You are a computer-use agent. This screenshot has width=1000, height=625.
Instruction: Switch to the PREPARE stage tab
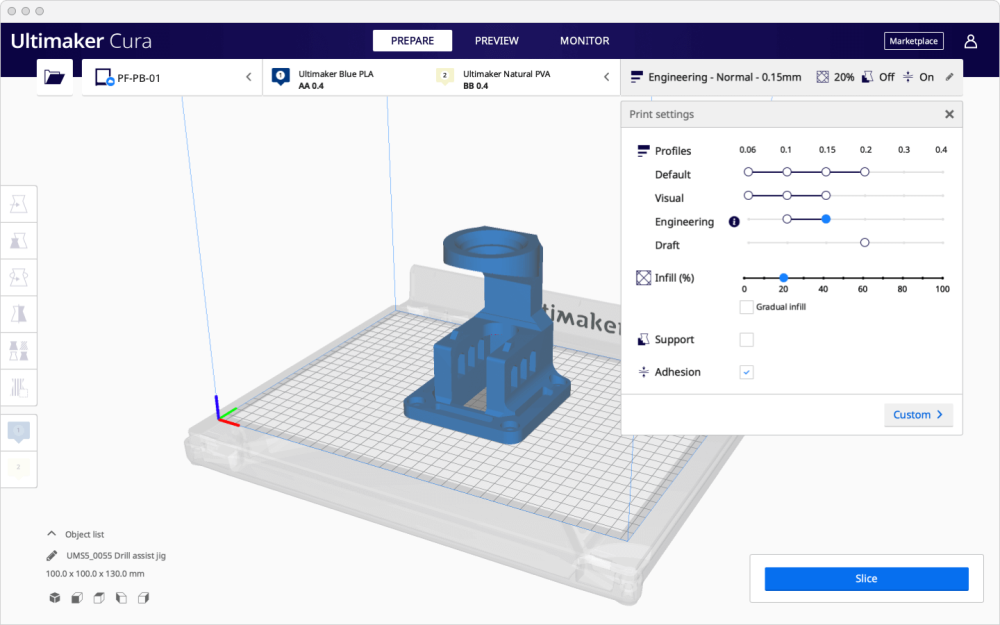coord(412,41)
